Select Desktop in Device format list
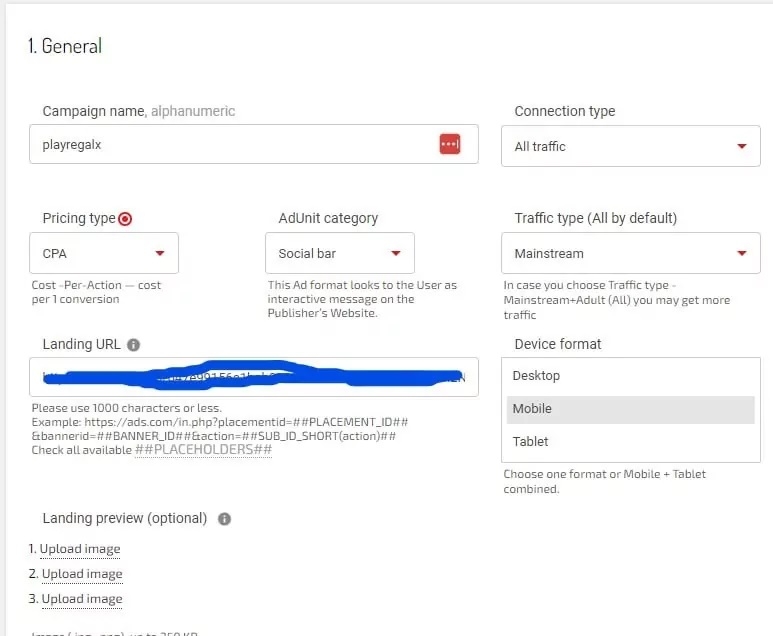 630,376
